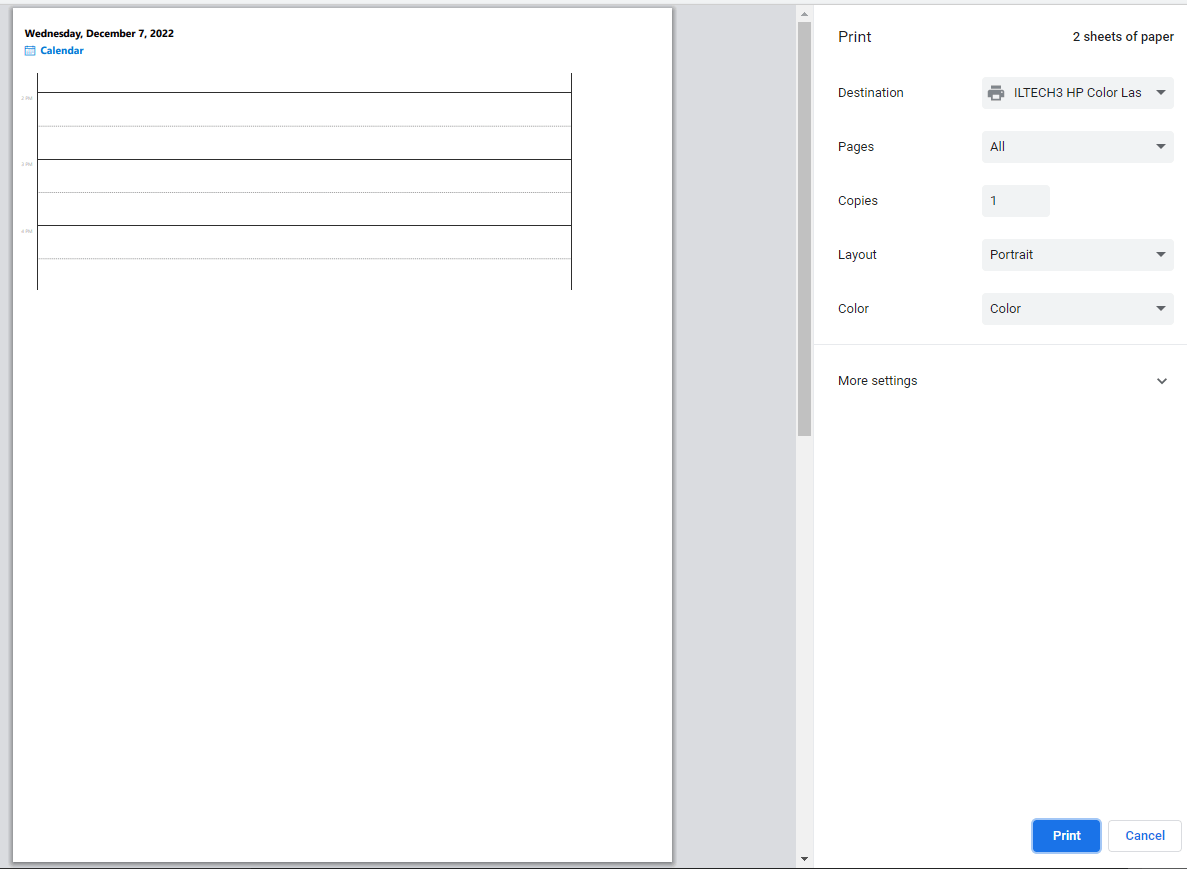Screen dimensions: 1187x869
Task: Click the '2 sheets of paper' text
Action: click(1123, 36)
